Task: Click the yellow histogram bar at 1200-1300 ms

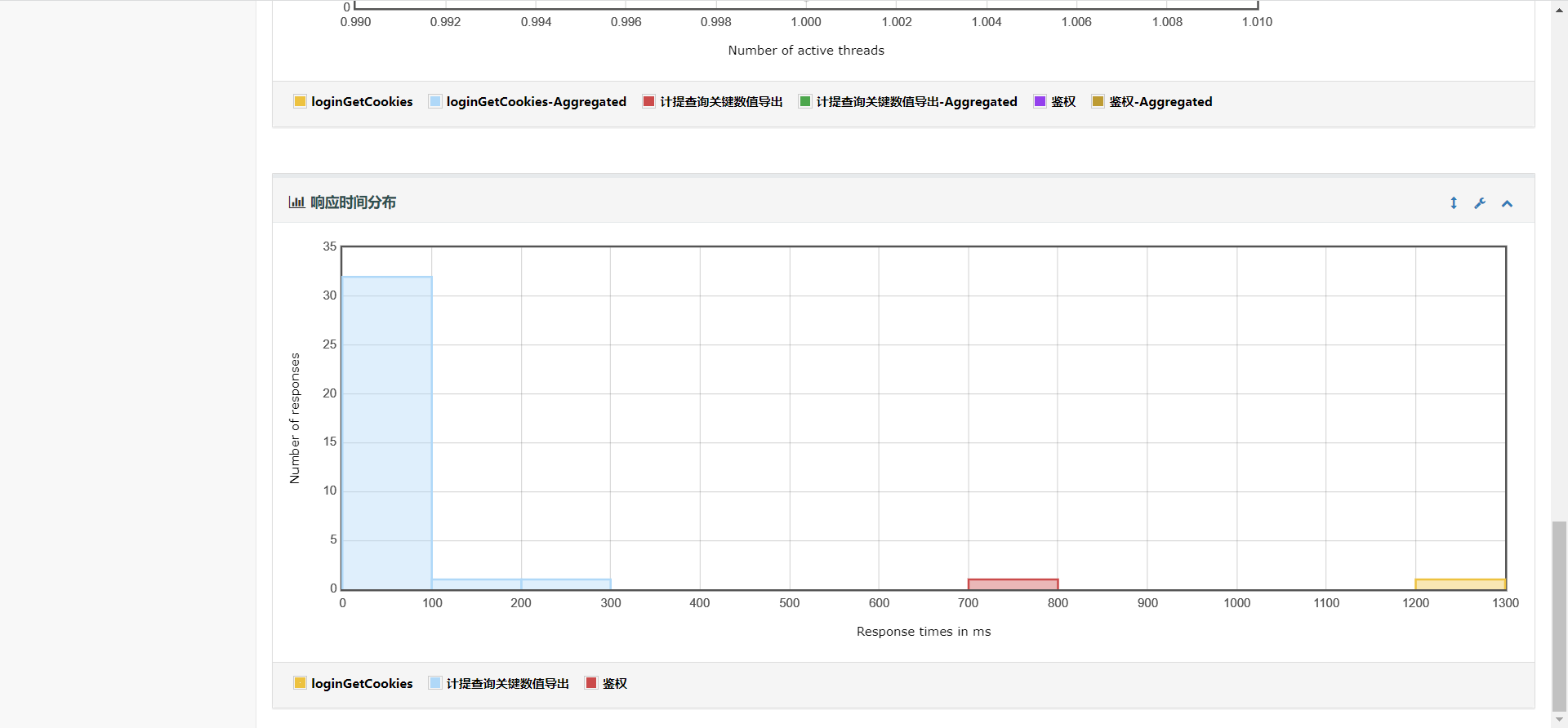Action: pyautogui.click(x=1460, y=584)
